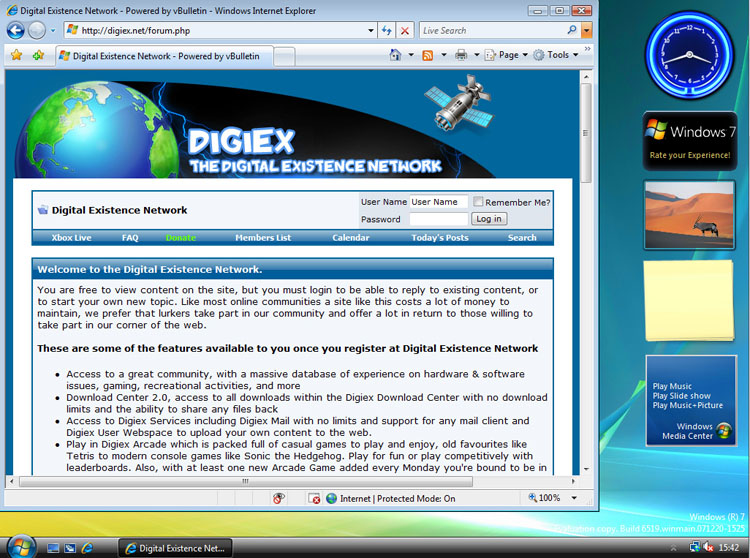The height and width of the screenshot is (558, 750).
Task: Open the search provider dropdown
Action: pos(586,31)
